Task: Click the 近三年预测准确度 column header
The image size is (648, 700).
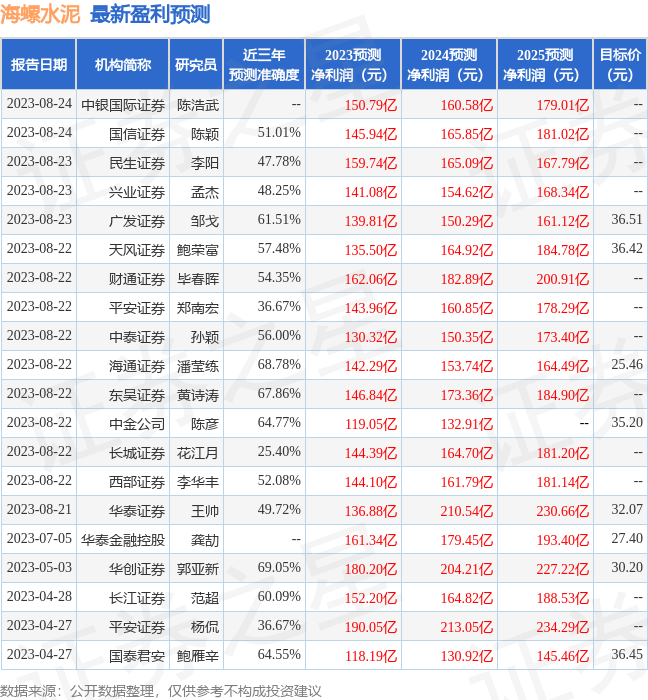Action: pos(264,65)
